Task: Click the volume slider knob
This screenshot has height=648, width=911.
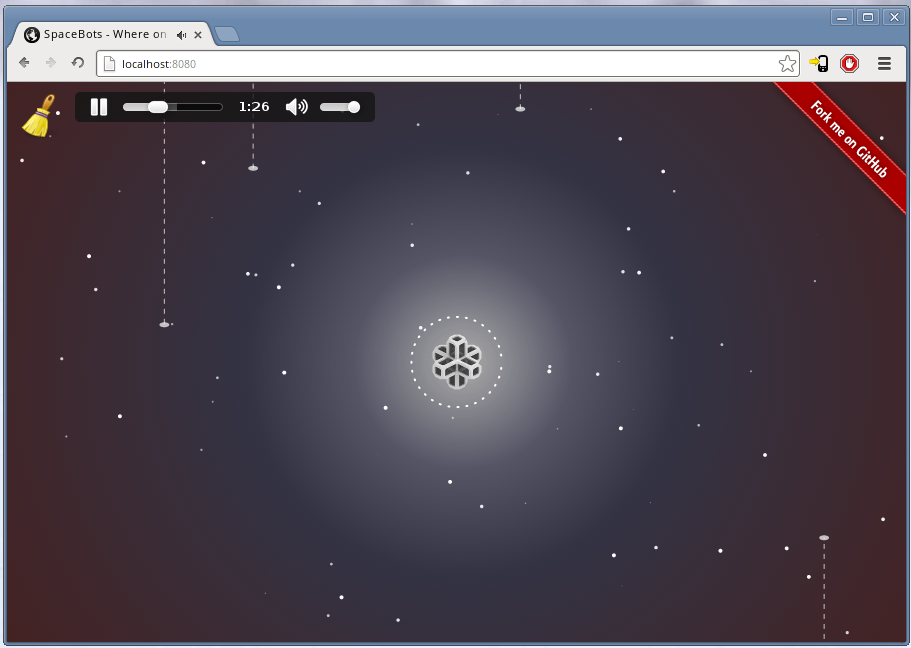Action: click(x=353, y=107)
